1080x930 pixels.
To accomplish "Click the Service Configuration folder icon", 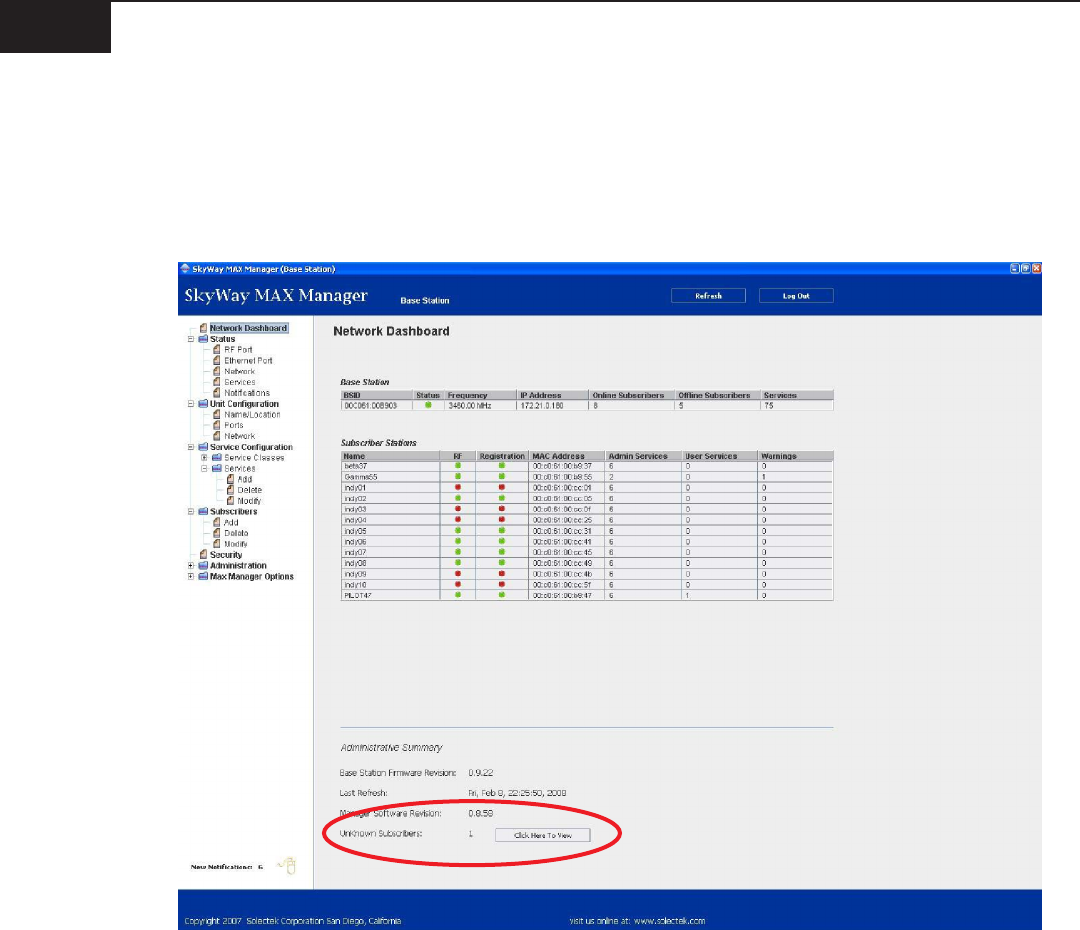I will (x=203, y=447).
